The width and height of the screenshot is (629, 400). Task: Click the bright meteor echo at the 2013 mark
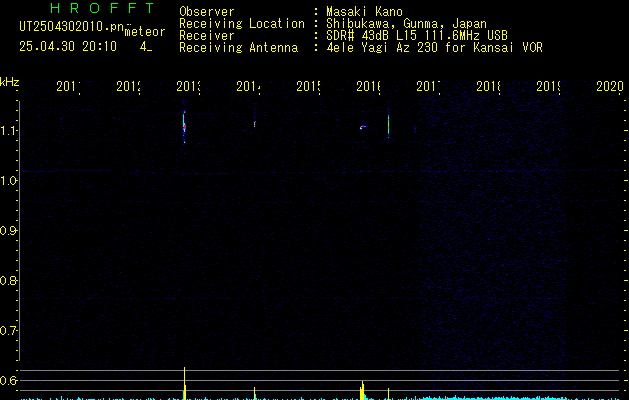tap(184, 126)
